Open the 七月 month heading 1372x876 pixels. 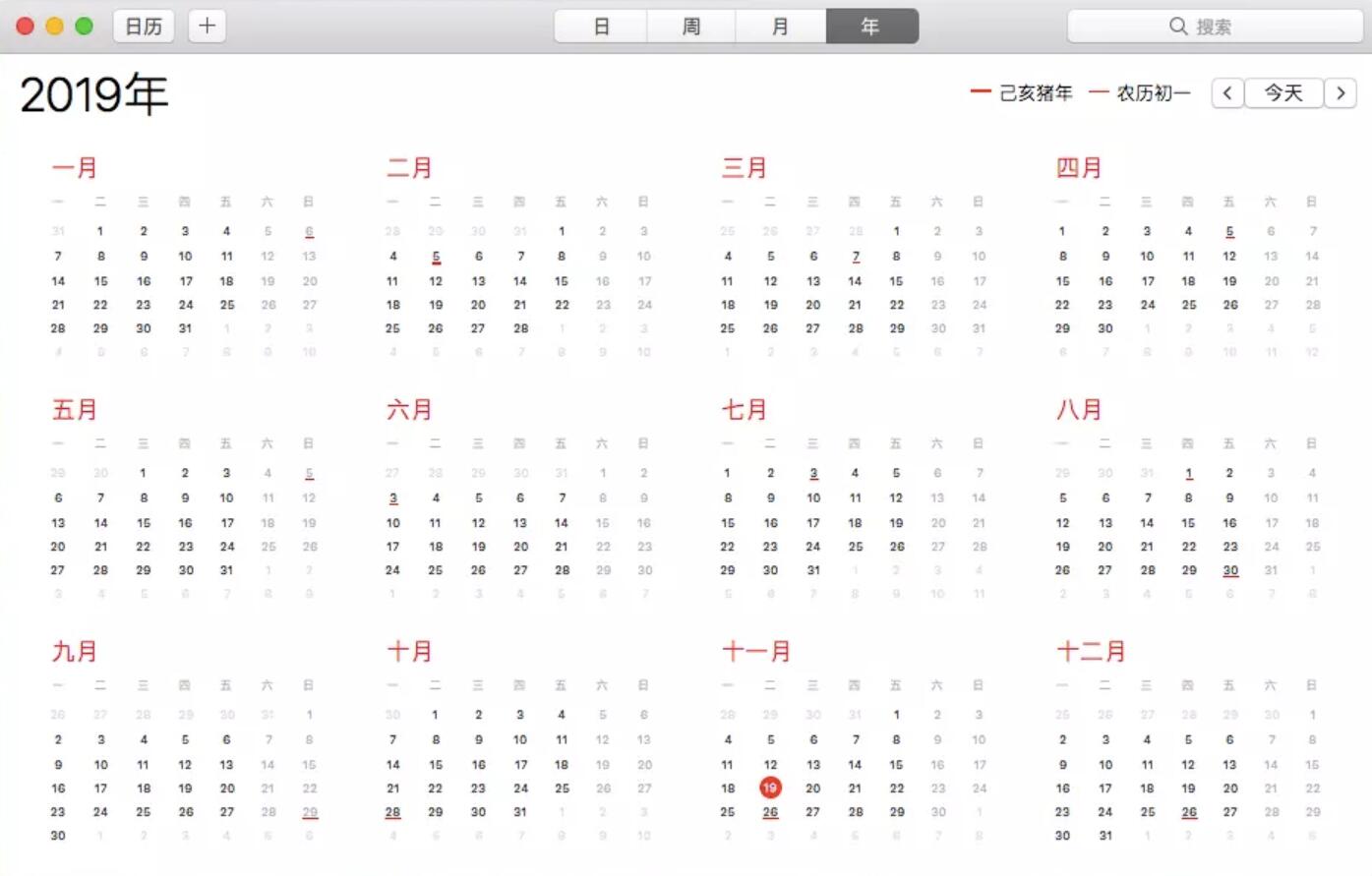[x=745, y=410]
